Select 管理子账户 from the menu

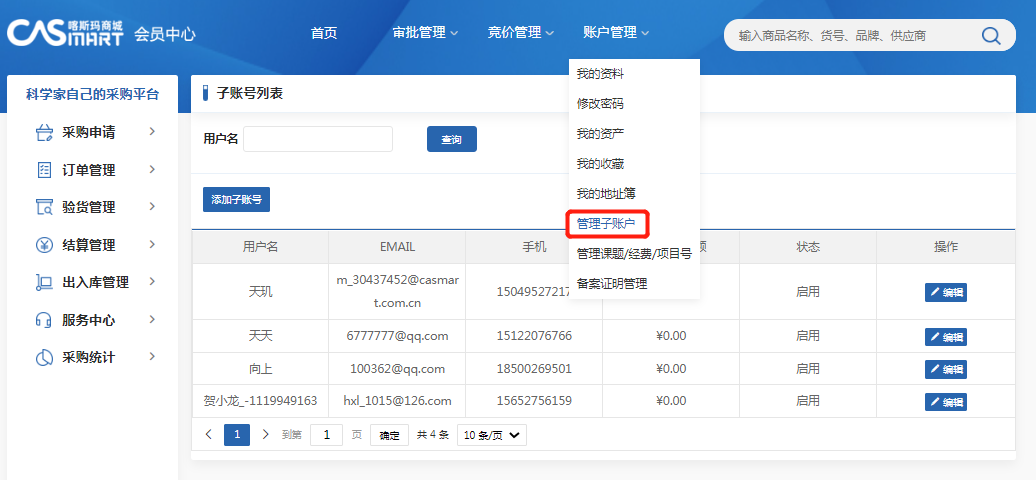pos(606,223)
